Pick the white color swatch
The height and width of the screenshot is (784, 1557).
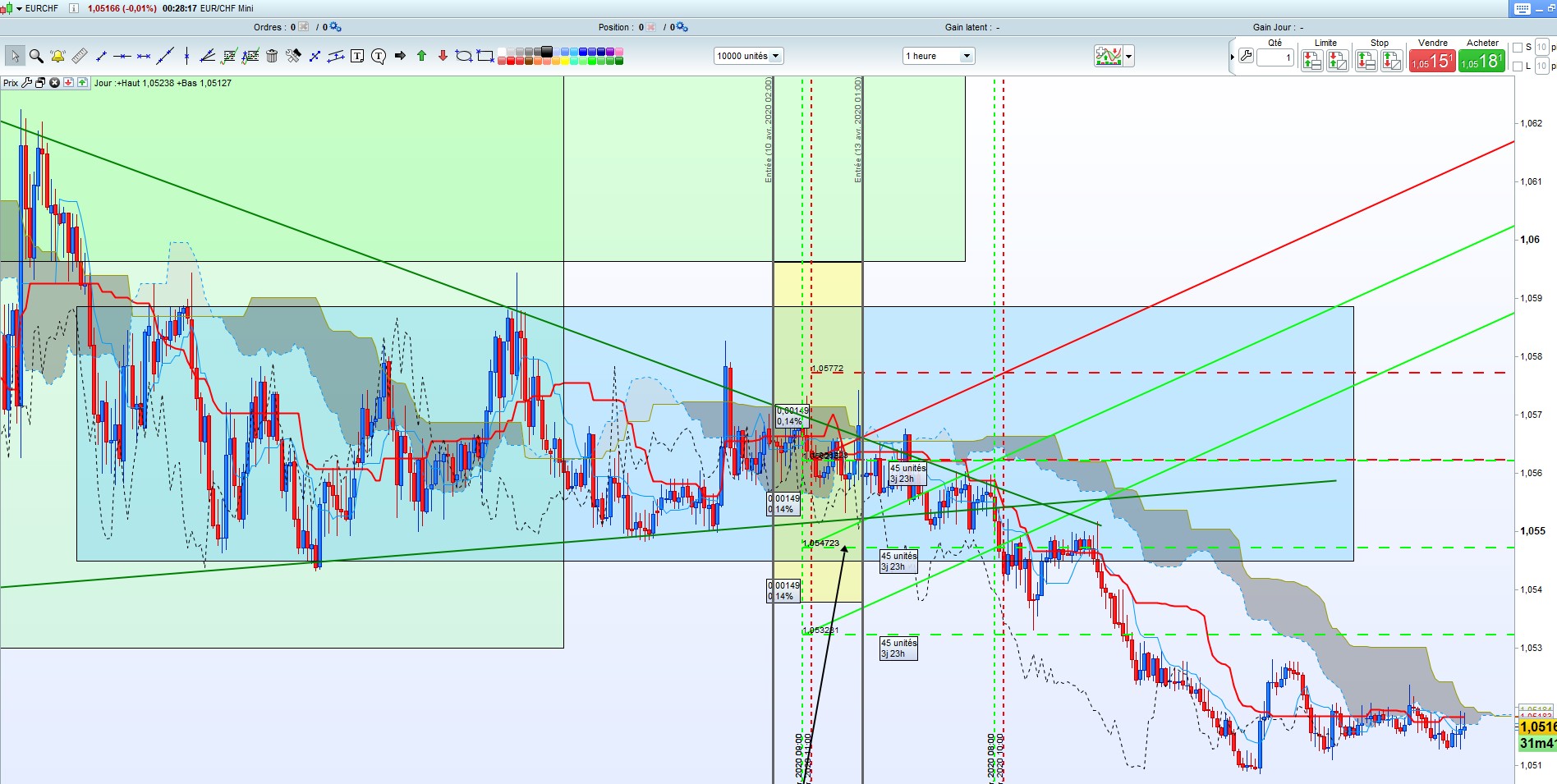[x=503, y=52]
